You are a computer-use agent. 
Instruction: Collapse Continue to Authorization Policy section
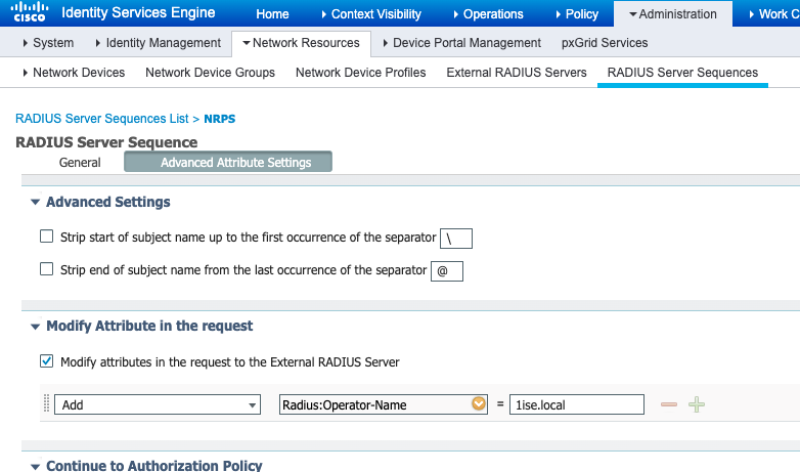35,466
